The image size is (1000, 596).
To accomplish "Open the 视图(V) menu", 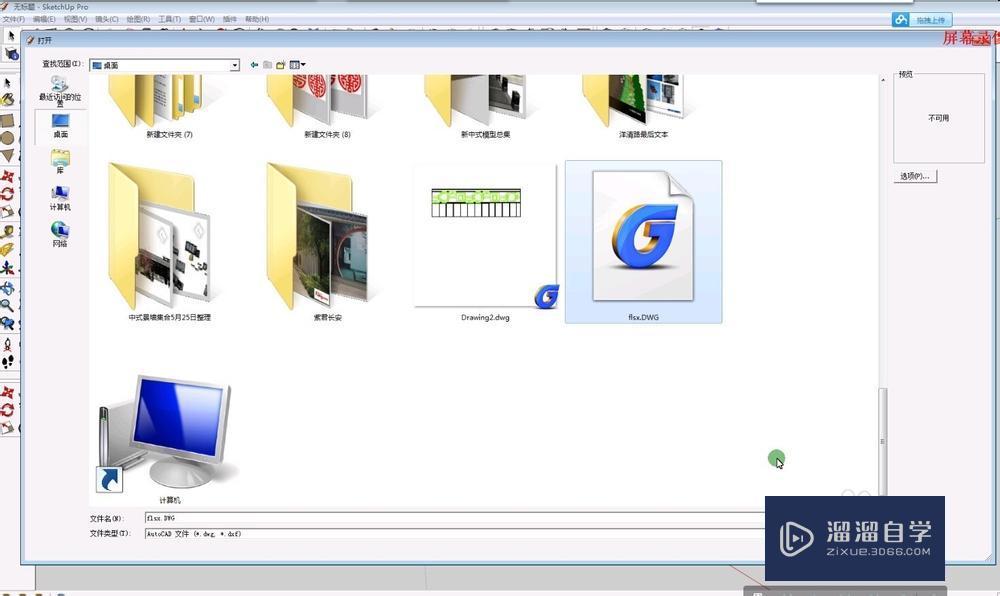I will pyautogui.click(x=75, y=19).
